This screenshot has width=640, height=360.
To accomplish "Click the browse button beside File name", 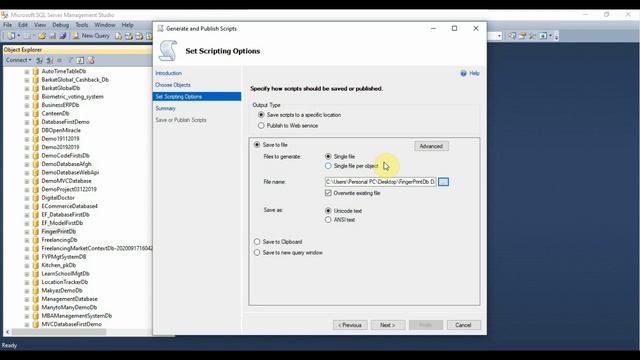I will point(443,182).
